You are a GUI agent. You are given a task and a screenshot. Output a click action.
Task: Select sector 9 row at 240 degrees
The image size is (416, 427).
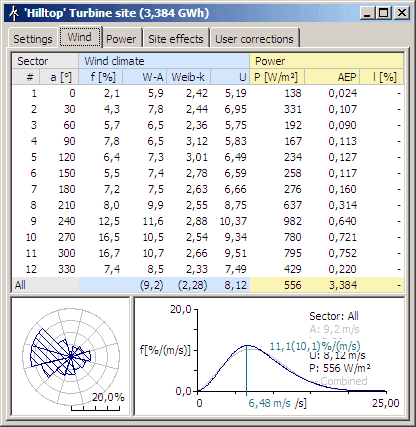[x=208, y=221]
